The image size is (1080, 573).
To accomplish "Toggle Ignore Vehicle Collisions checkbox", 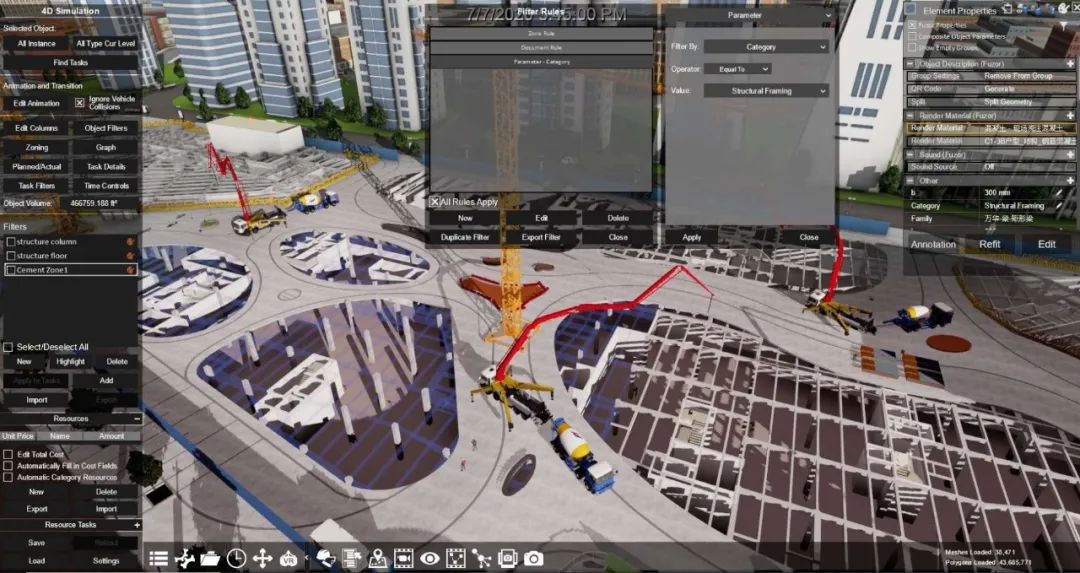I will tap(80, 103).
